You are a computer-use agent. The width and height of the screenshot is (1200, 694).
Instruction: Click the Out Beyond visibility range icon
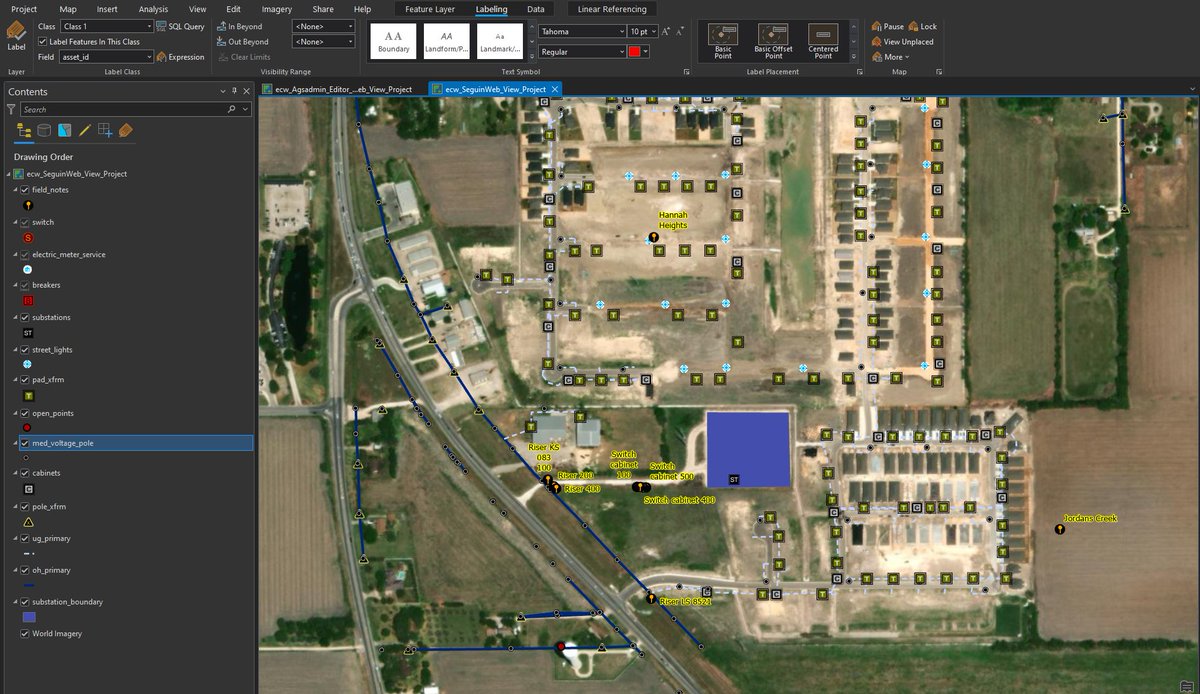pyautogui.click(x=221, y=42)
